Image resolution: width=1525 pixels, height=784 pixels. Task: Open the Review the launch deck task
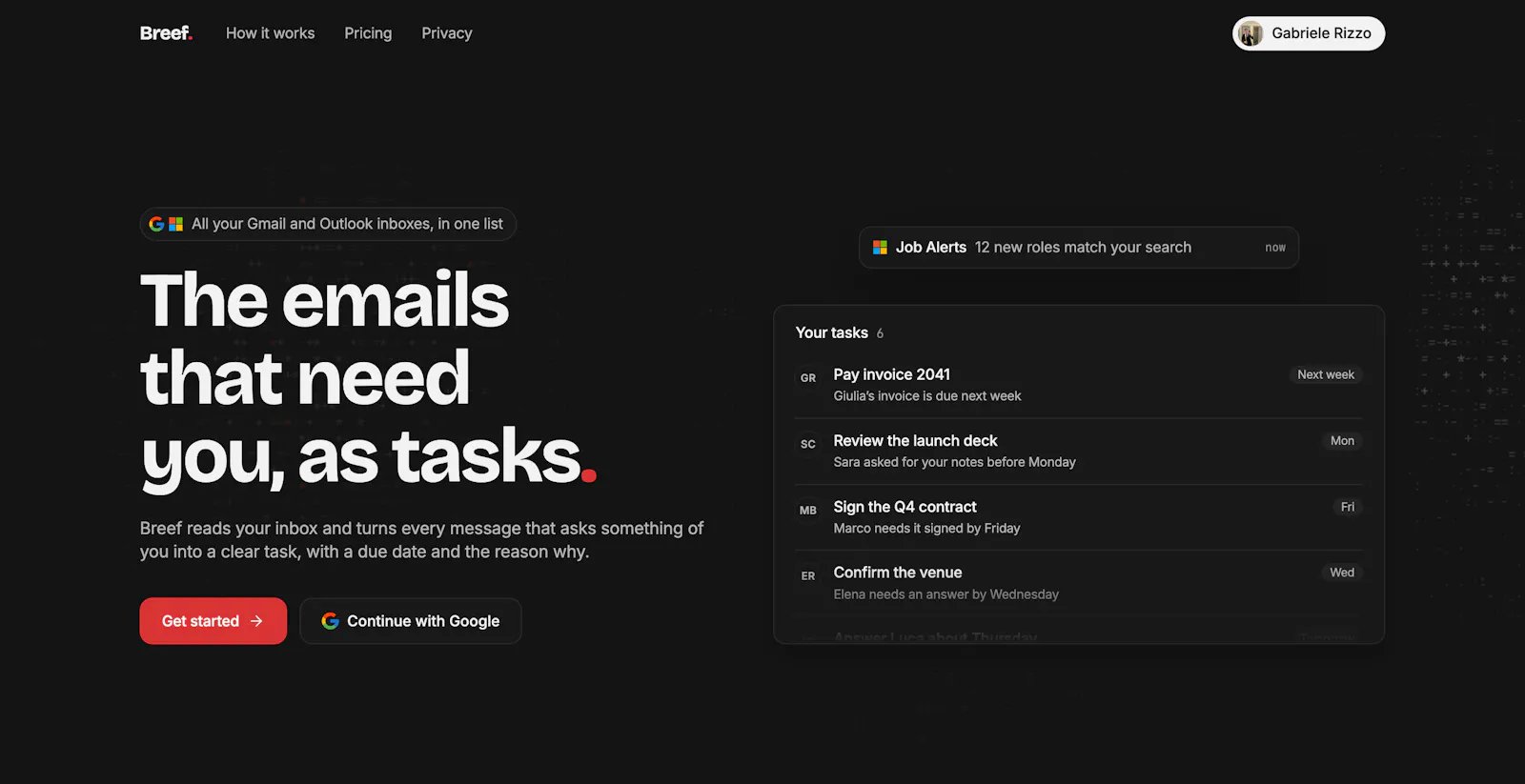(1079, 452)
